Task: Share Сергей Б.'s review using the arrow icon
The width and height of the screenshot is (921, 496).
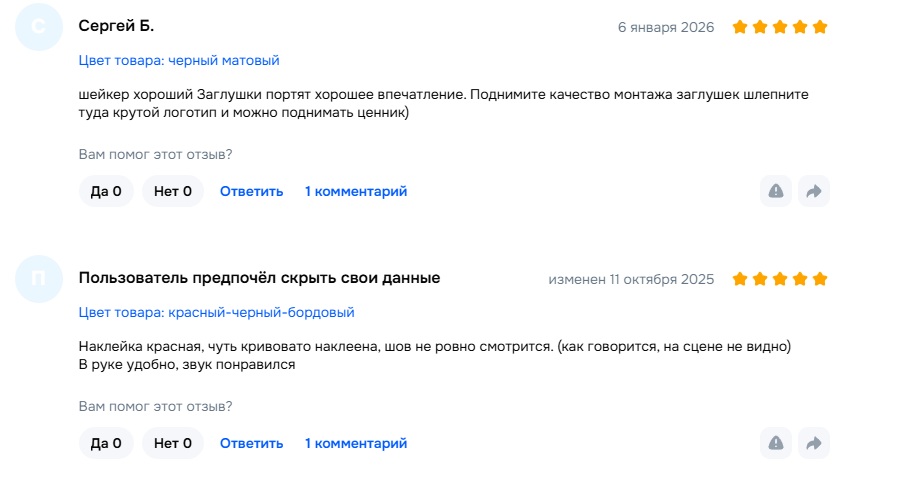Action: pyautogui.click(x=814, y=191)
